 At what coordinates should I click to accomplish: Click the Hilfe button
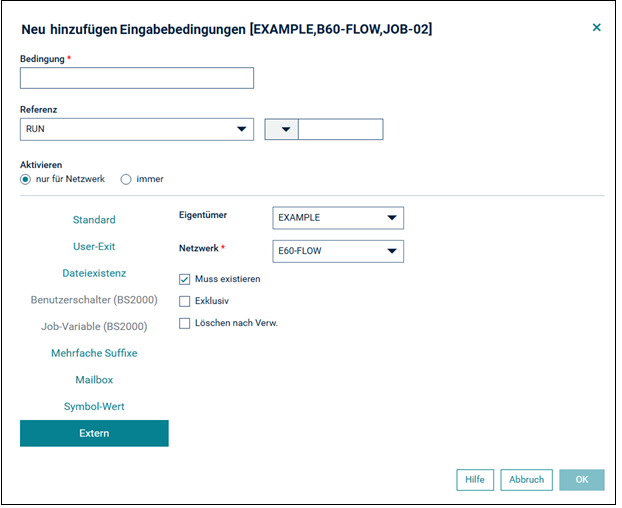[x=475, y=480]
